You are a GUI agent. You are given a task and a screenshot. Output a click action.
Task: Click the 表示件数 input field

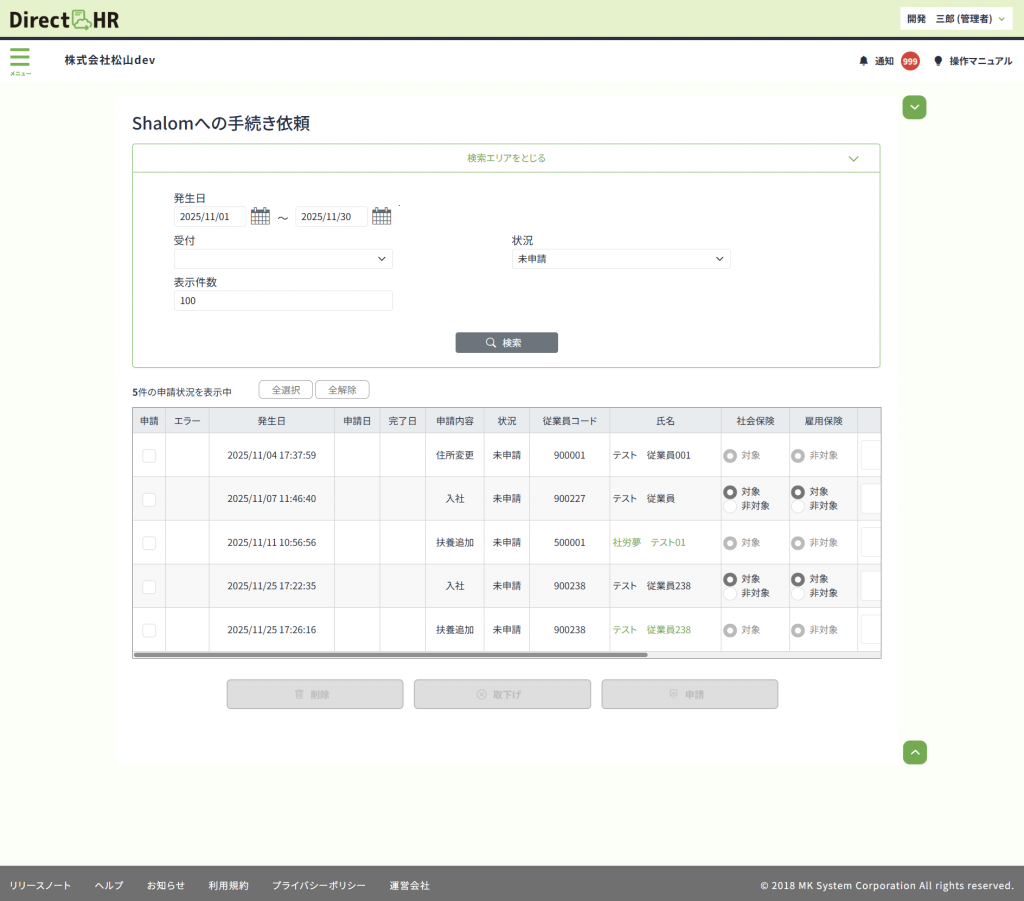[283, 300]
